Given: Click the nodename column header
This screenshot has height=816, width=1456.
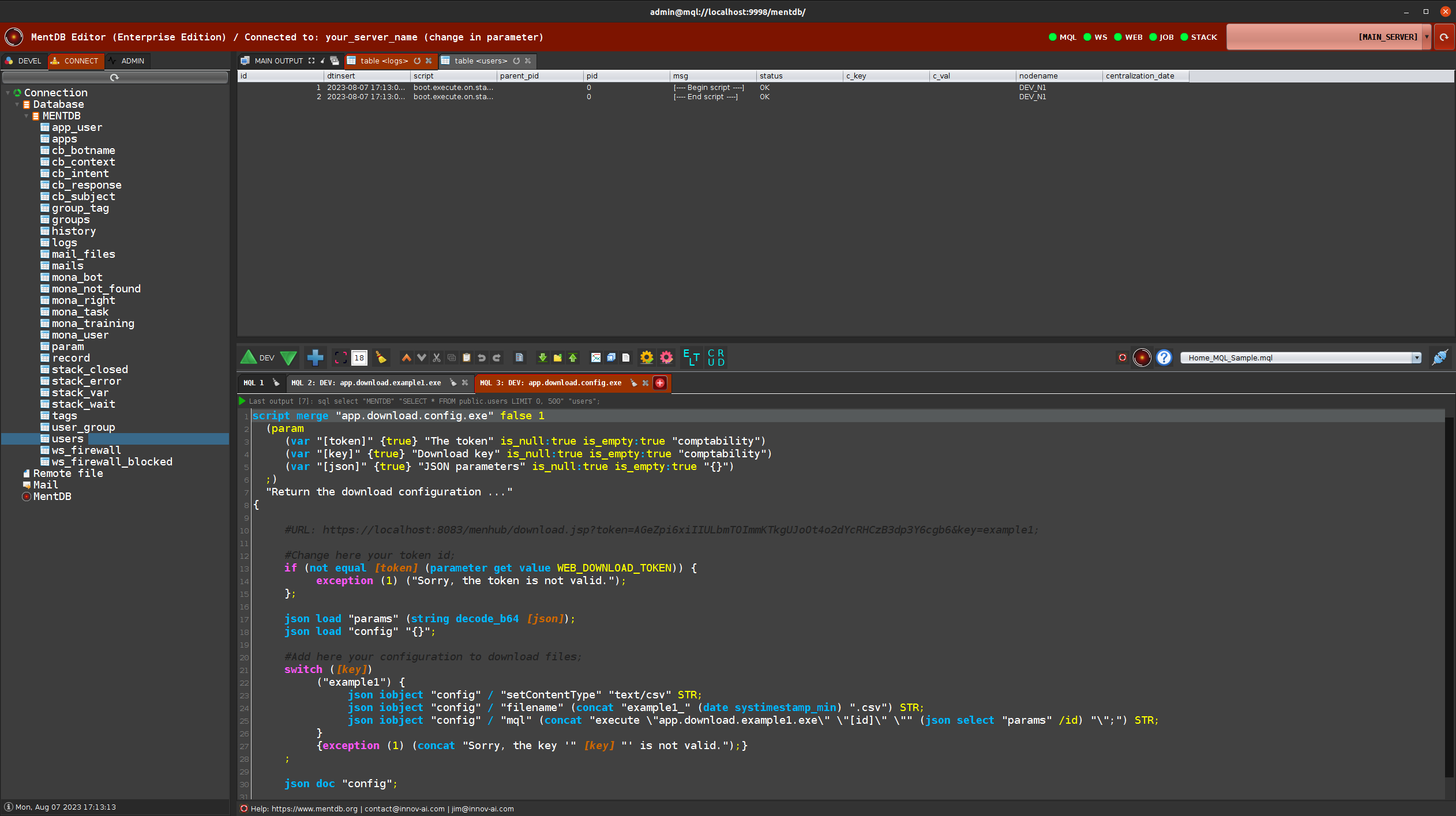Looking at the screenshot, I should tap(1059, 76).
